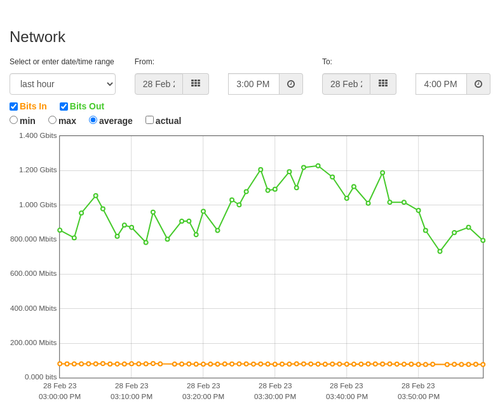Click the 'From:' label
The image size is (500, 403).
click(144, 62)
